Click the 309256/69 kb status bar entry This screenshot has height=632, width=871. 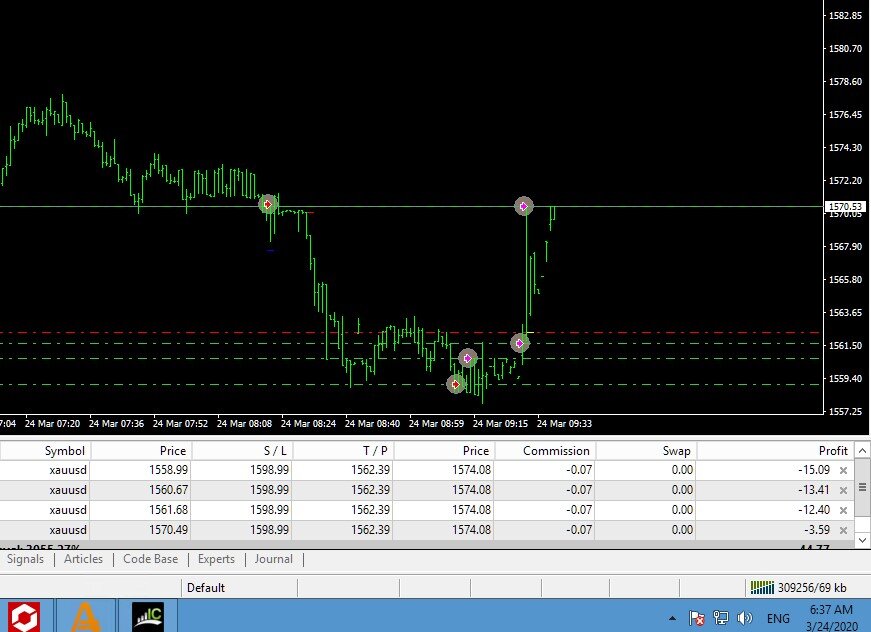(812, 588)
